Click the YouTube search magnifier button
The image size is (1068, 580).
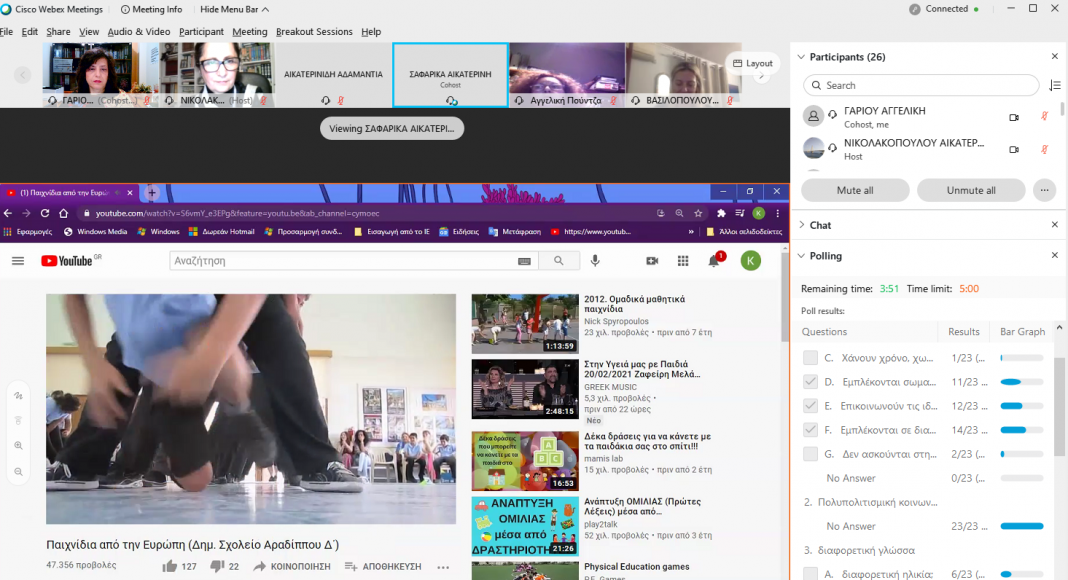558,261
